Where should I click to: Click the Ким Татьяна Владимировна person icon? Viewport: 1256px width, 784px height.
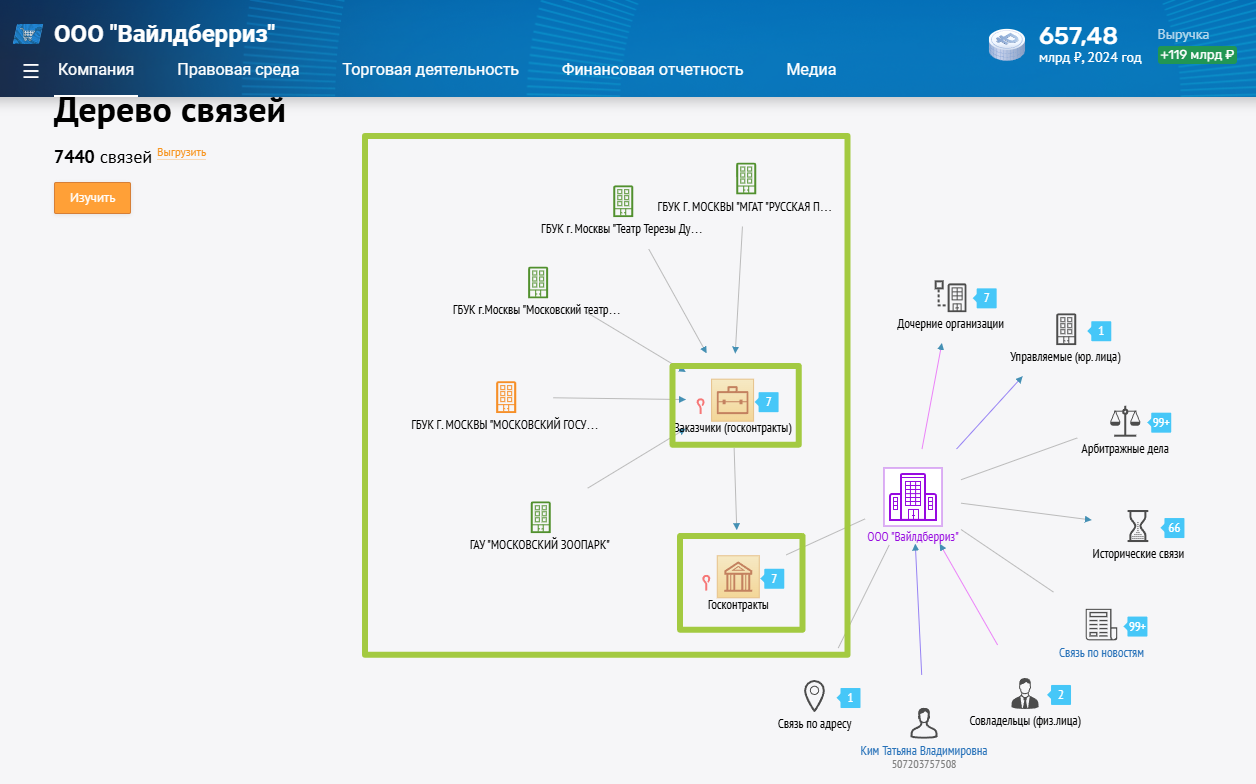click(923, 723)
